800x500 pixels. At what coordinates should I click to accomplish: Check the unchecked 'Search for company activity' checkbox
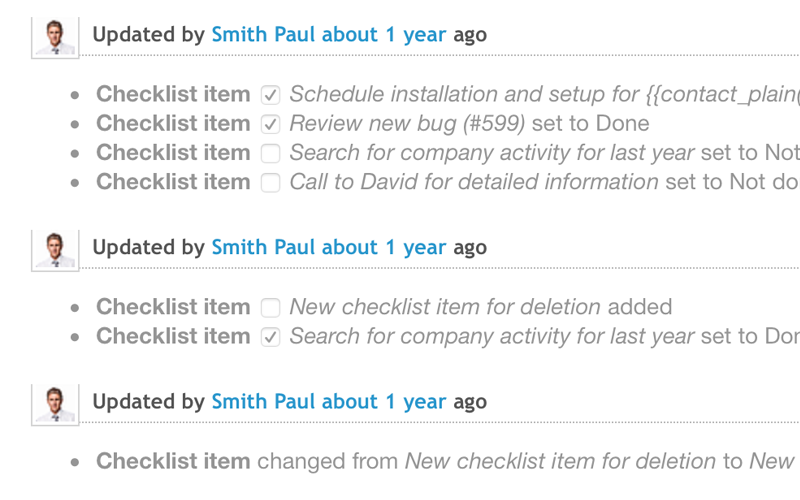[x=270, y=153]
